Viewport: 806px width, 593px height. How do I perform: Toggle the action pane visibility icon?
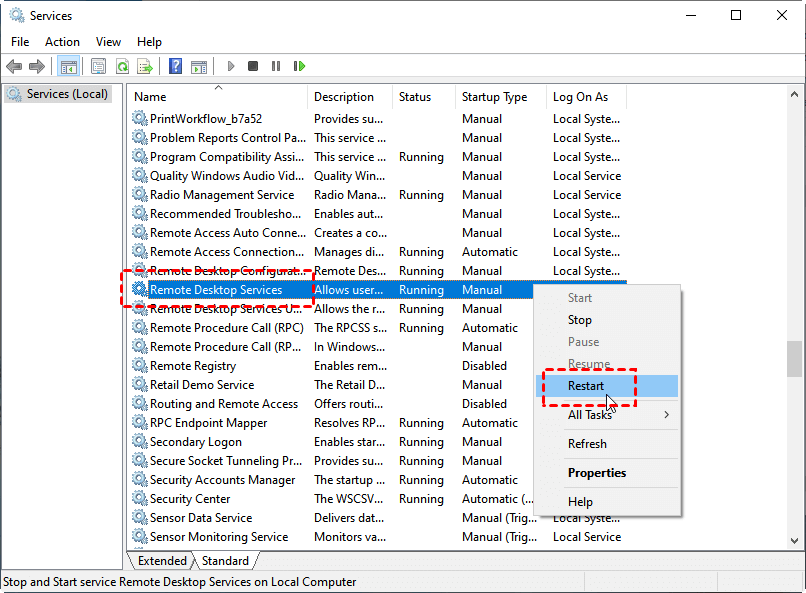(x=199, y=66)
